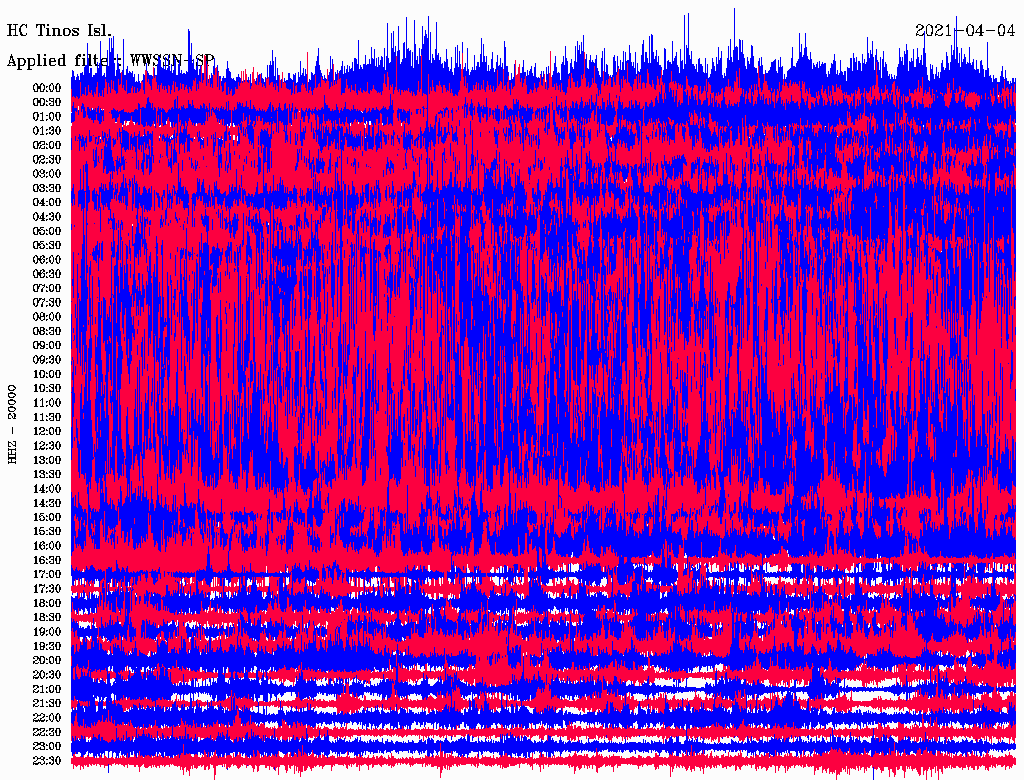Click the 20:30 time label
The height and width of the screenshot is (780, 1024).
(47, 675)
